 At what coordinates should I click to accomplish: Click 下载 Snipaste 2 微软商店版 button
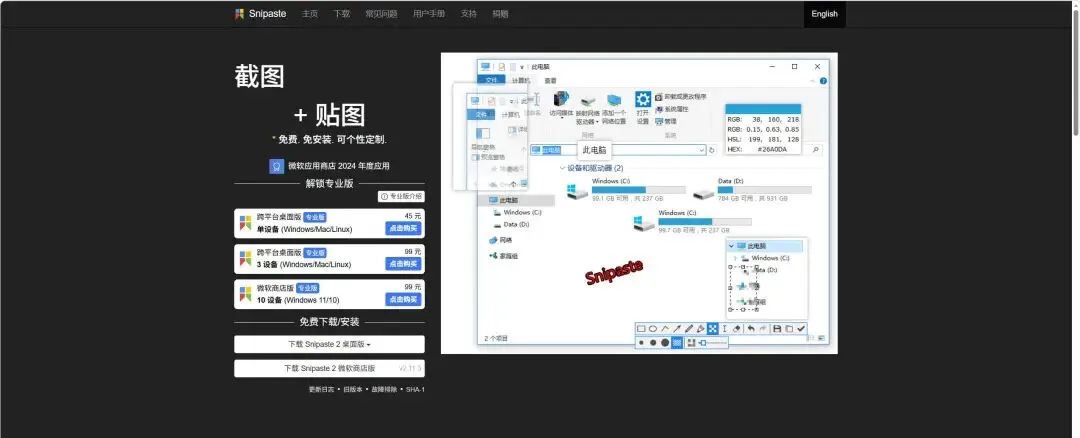(329, 368)
